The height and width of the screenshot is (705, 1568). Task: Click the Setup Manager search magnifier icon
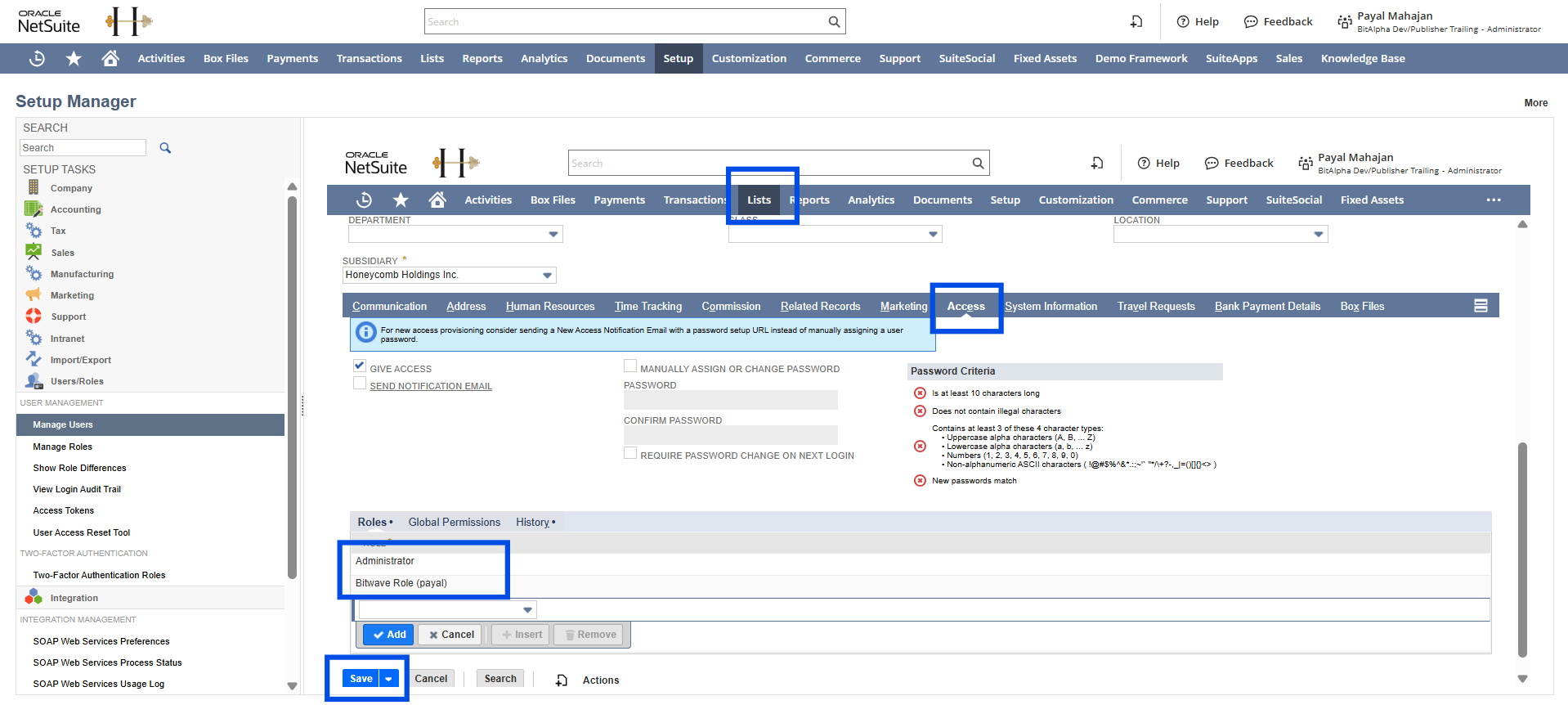pos(165,148)
